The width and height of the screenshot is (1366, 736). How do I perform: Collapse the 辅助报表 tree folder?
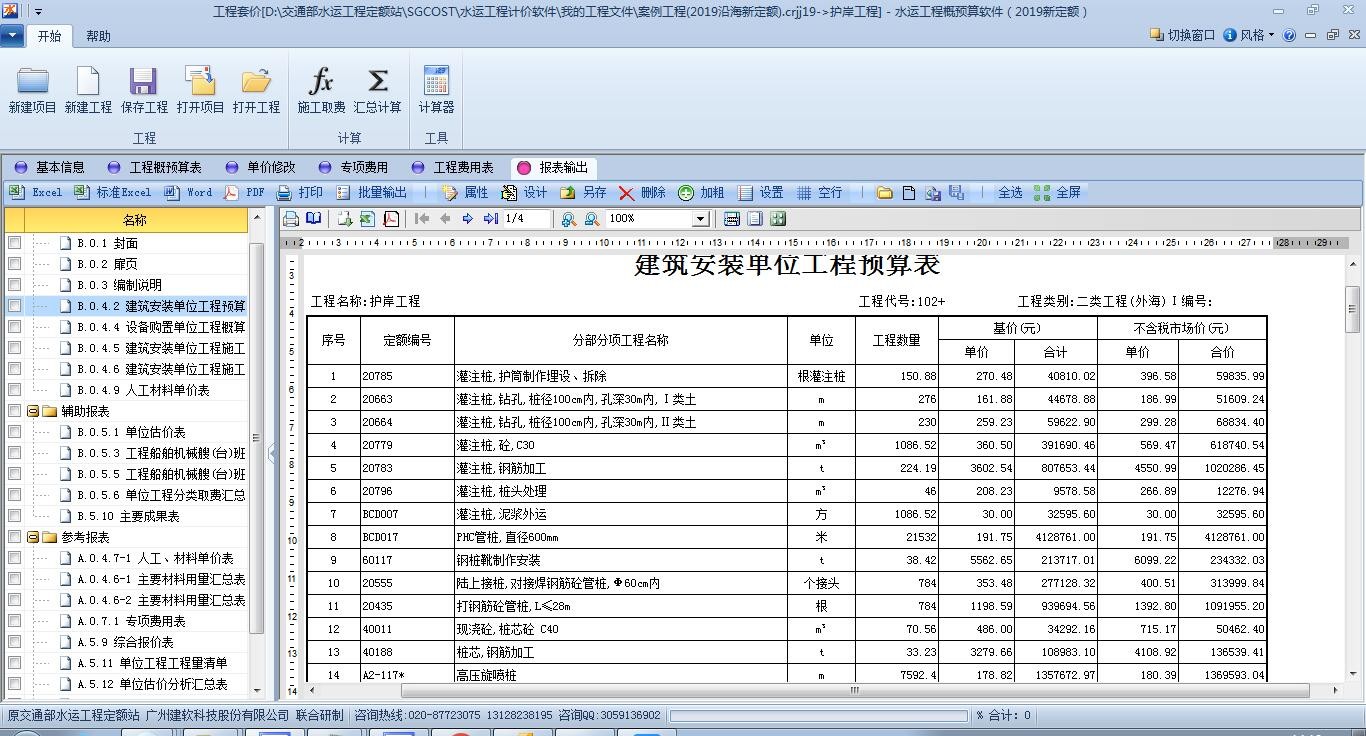(x=33, y=411)
